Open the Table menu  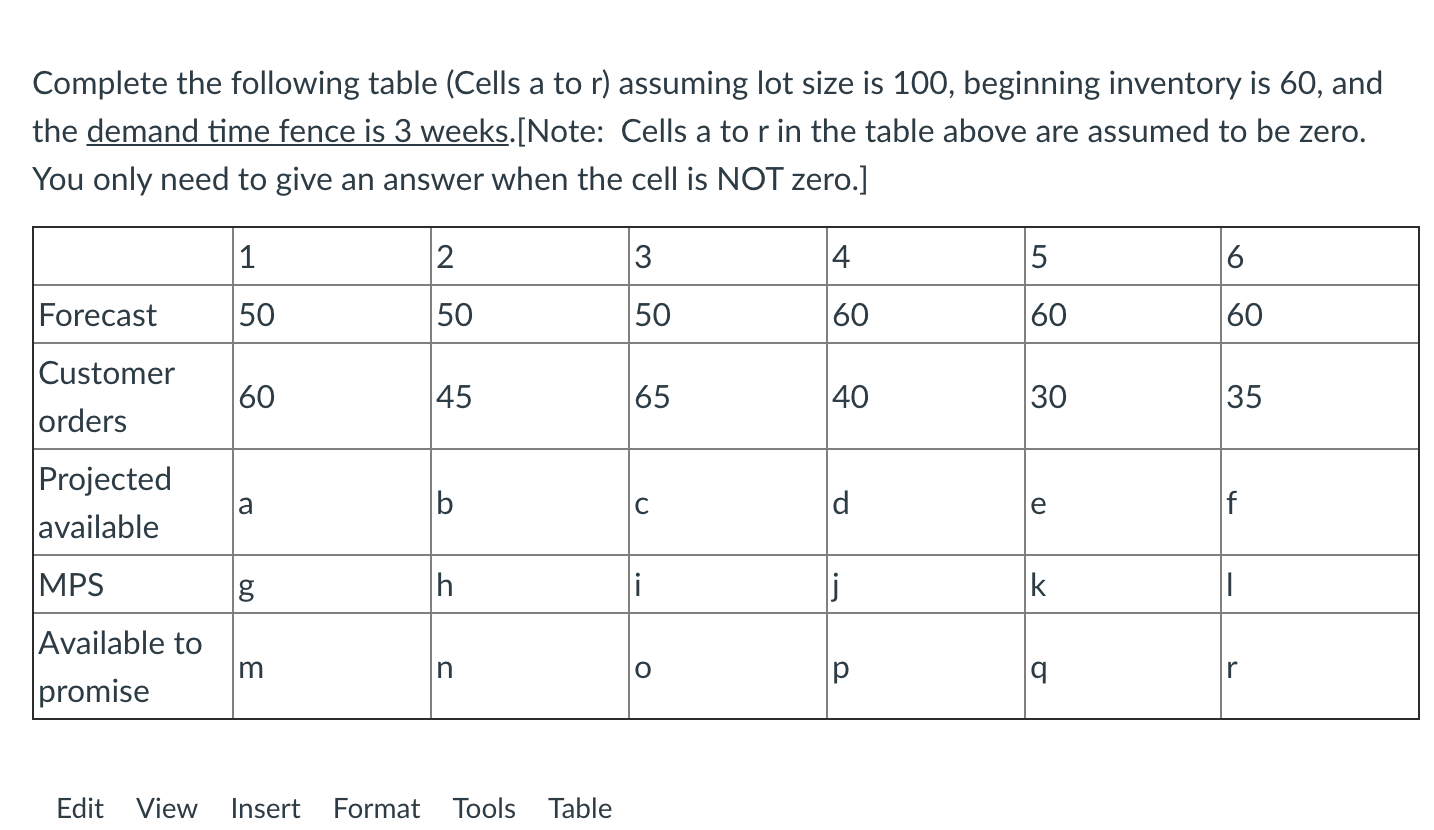579,808
